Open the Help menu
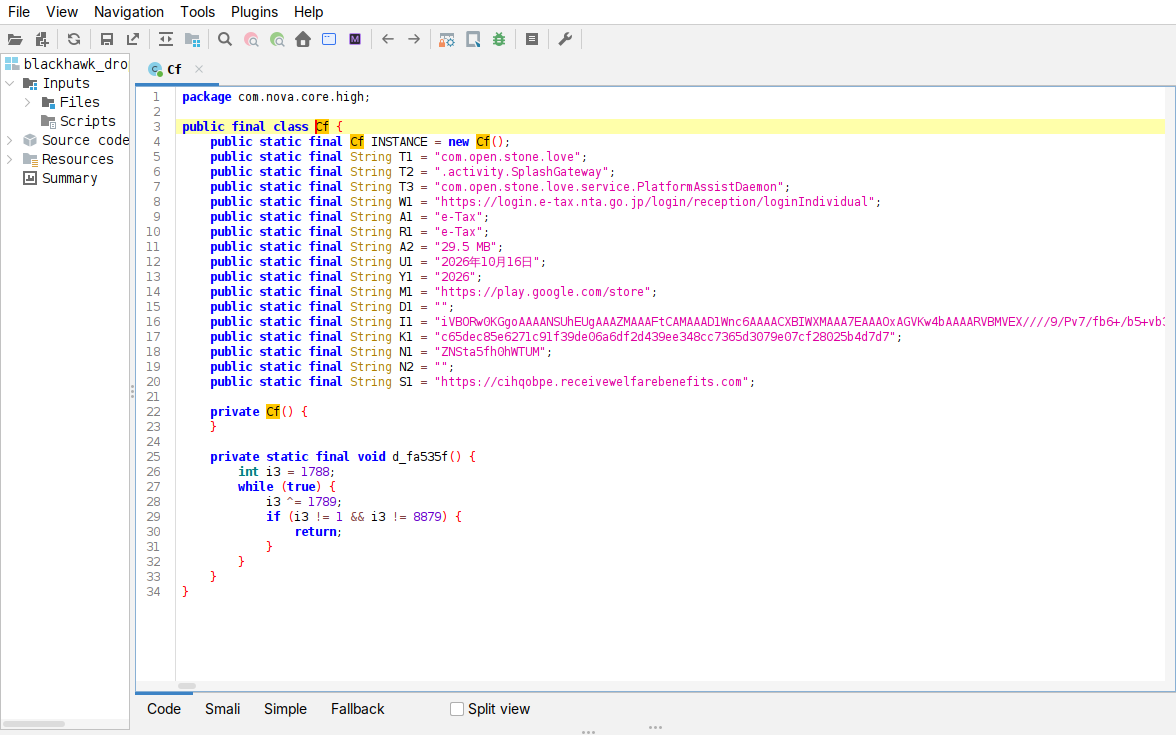The image size is (1176, 735). click(308, 12)
